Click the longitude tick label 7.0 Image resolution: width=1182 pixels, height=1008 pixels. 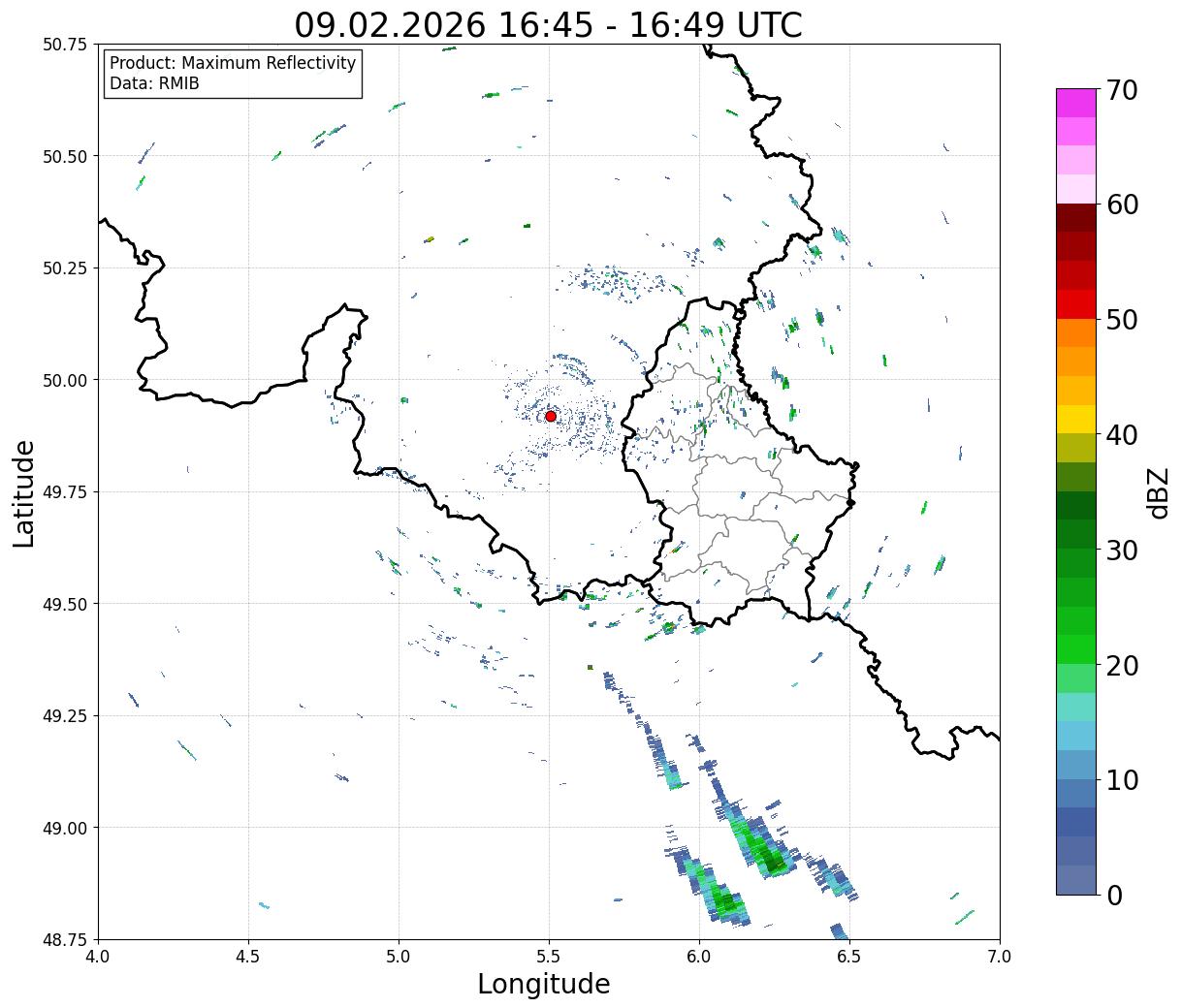click(x=1000, y=956)
